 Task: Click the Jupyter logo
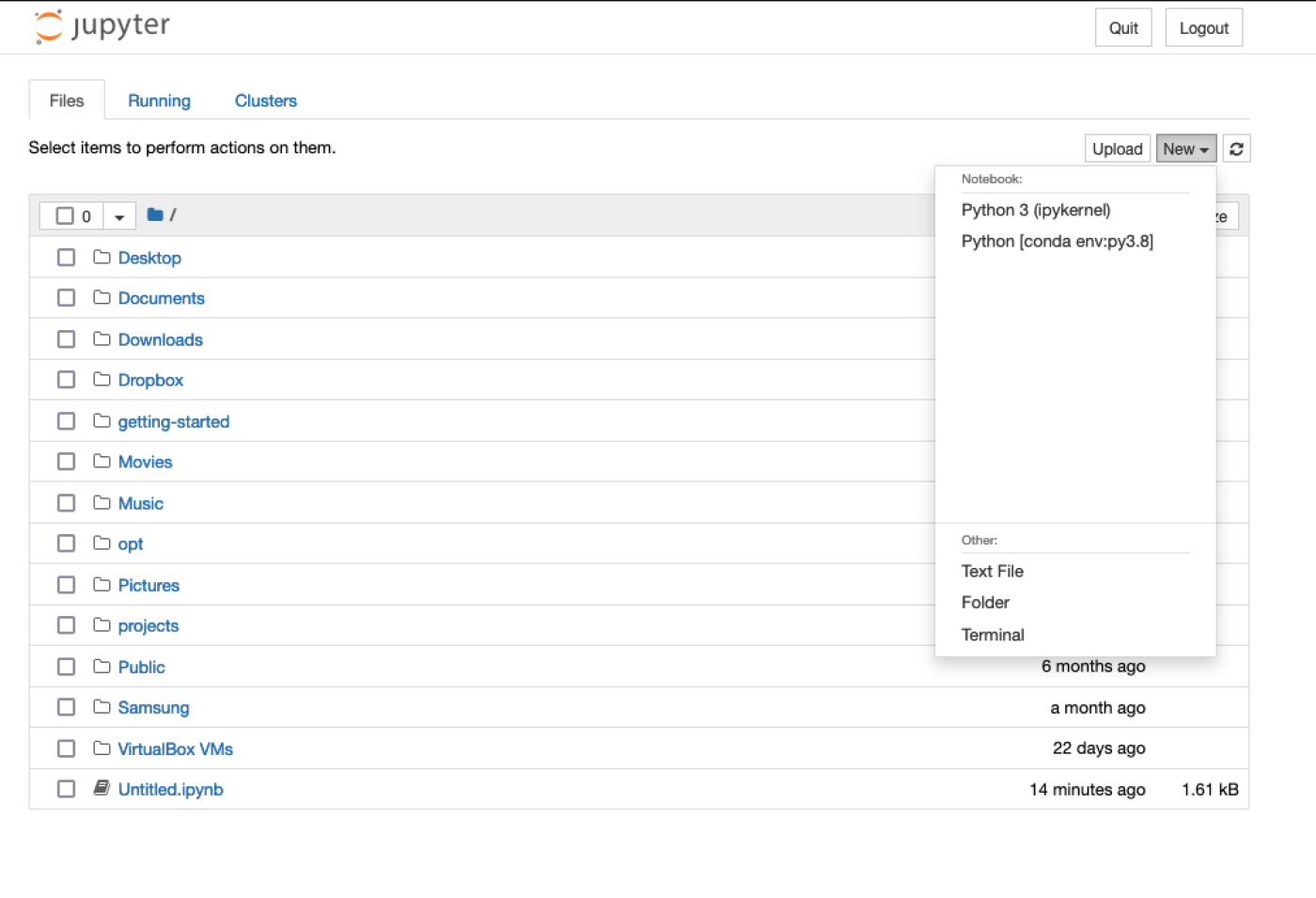tap(102, 26)
